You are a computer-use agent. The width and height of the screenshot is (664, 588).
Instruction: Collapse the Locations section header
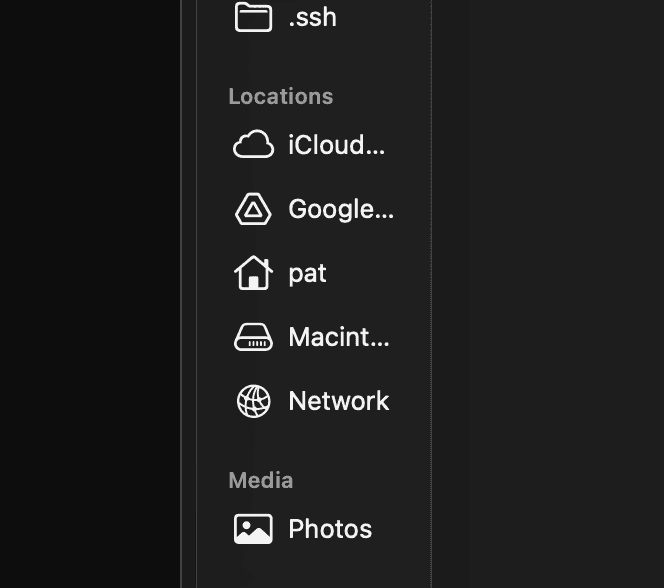pyautogui.click(x=280, y=96)
